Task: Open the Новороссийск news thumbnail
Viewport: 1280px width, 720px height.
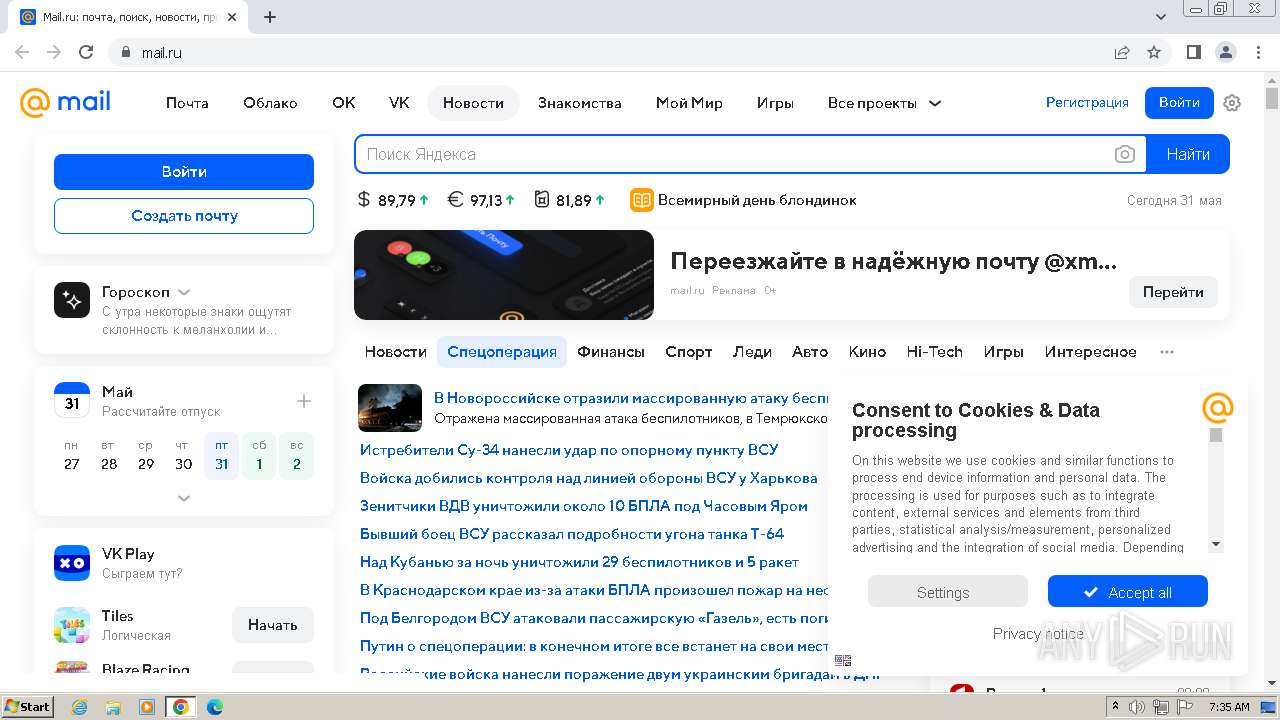Action: [390, 407]
